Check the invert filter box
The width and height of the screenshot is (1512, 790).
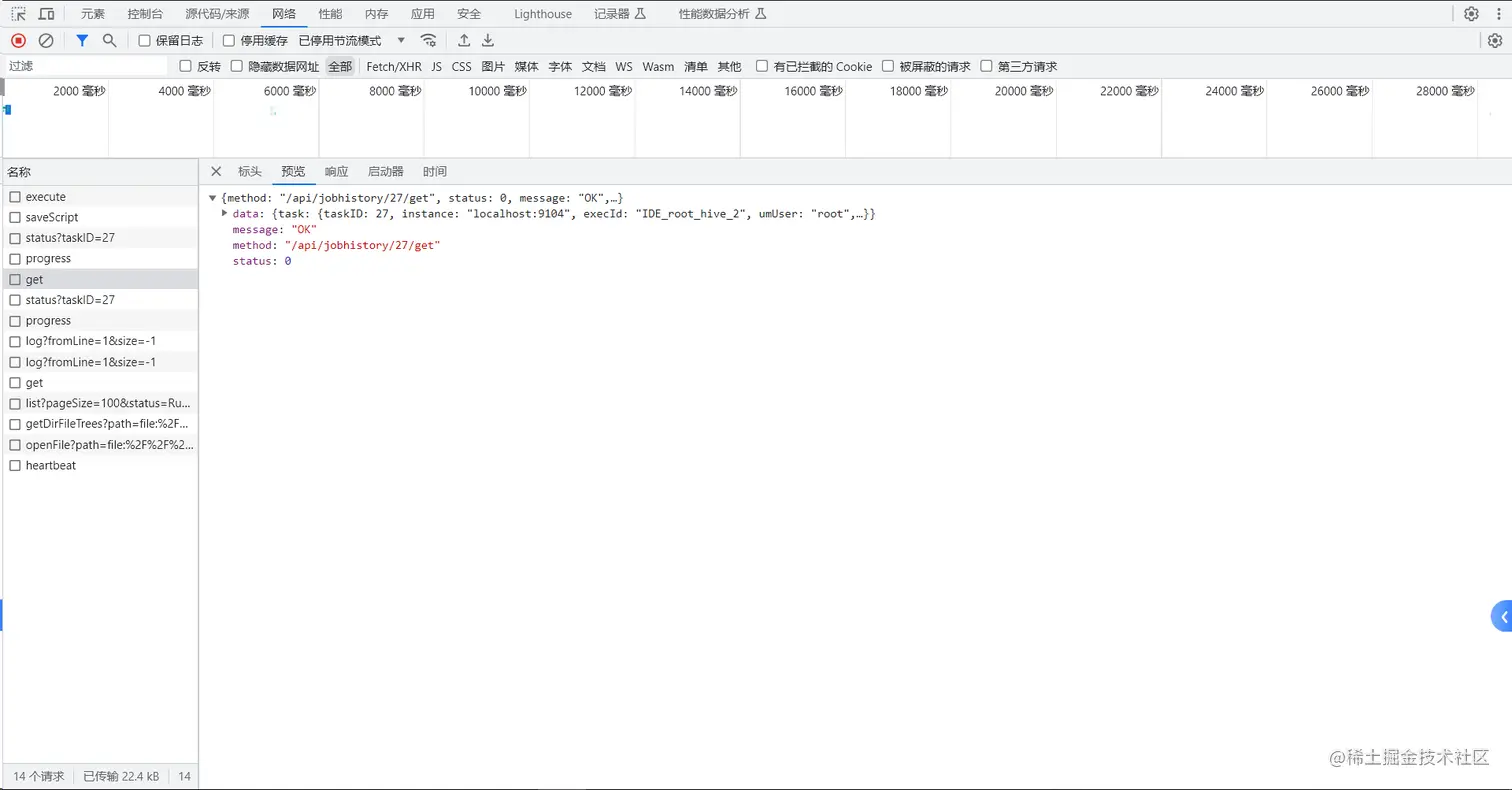pos(185,66)
